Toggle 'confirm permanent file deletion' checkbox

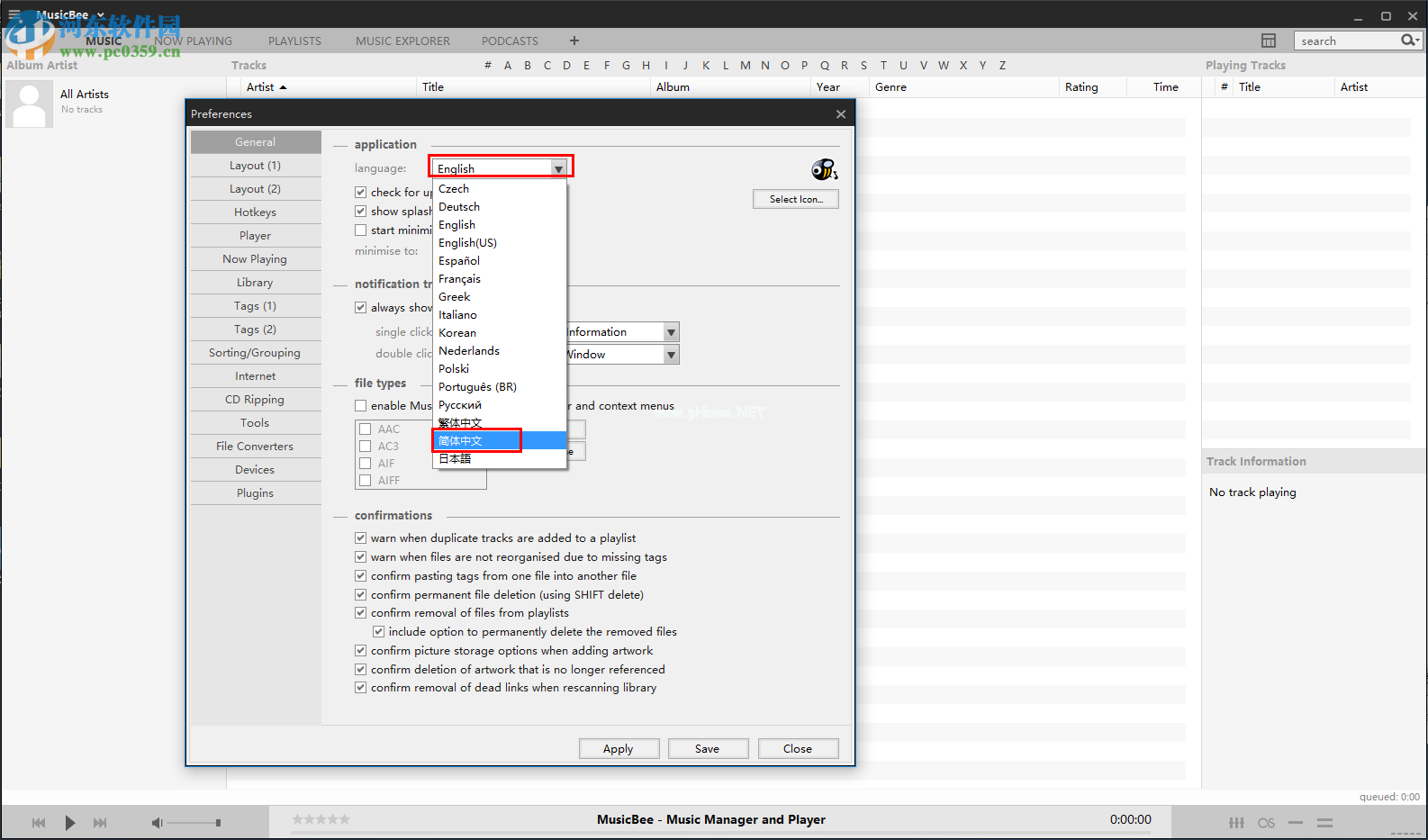[x=361, y=595]
